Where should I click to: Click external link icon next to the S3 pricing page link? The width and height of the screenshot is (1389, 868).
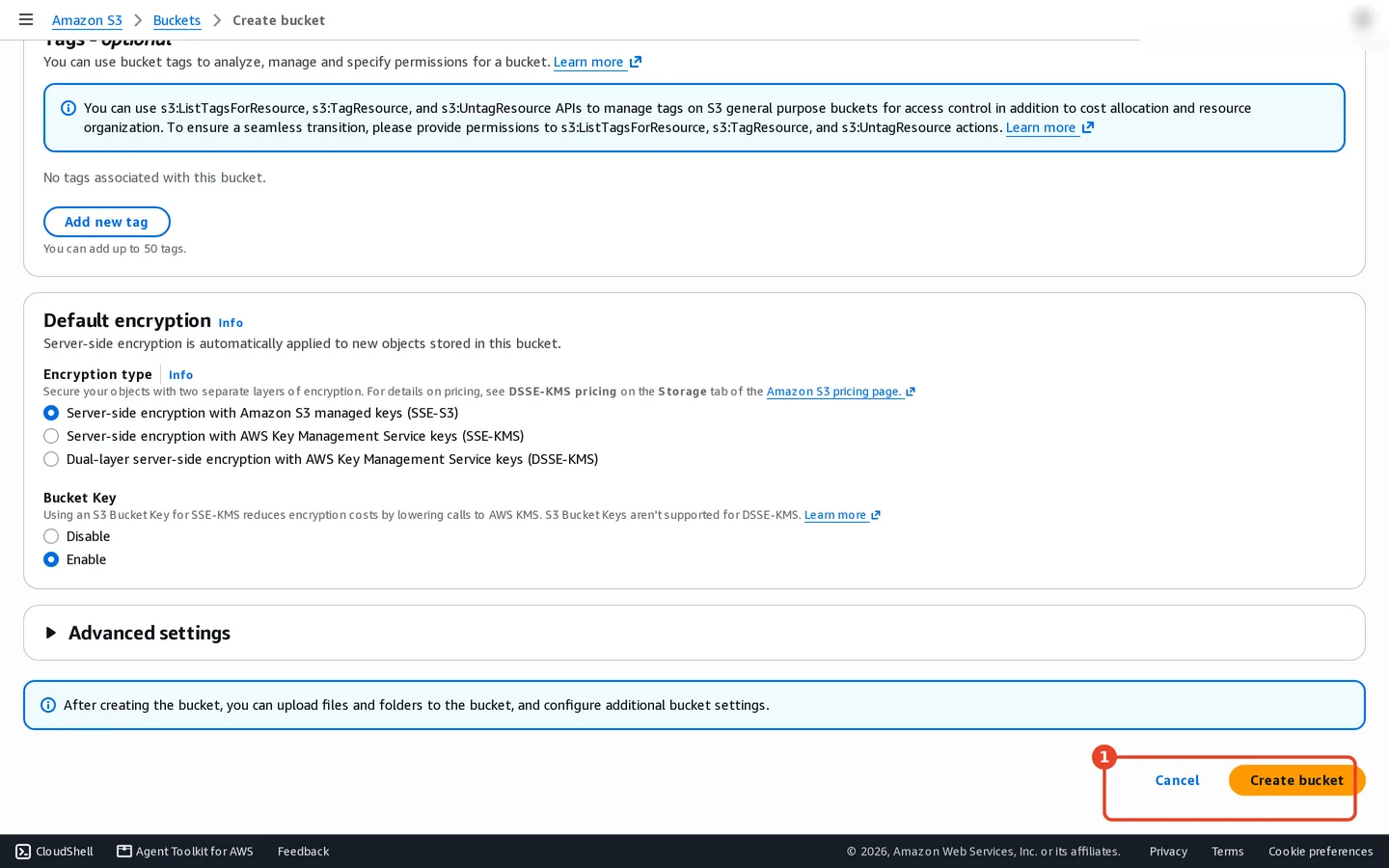[x=911, y=392]
